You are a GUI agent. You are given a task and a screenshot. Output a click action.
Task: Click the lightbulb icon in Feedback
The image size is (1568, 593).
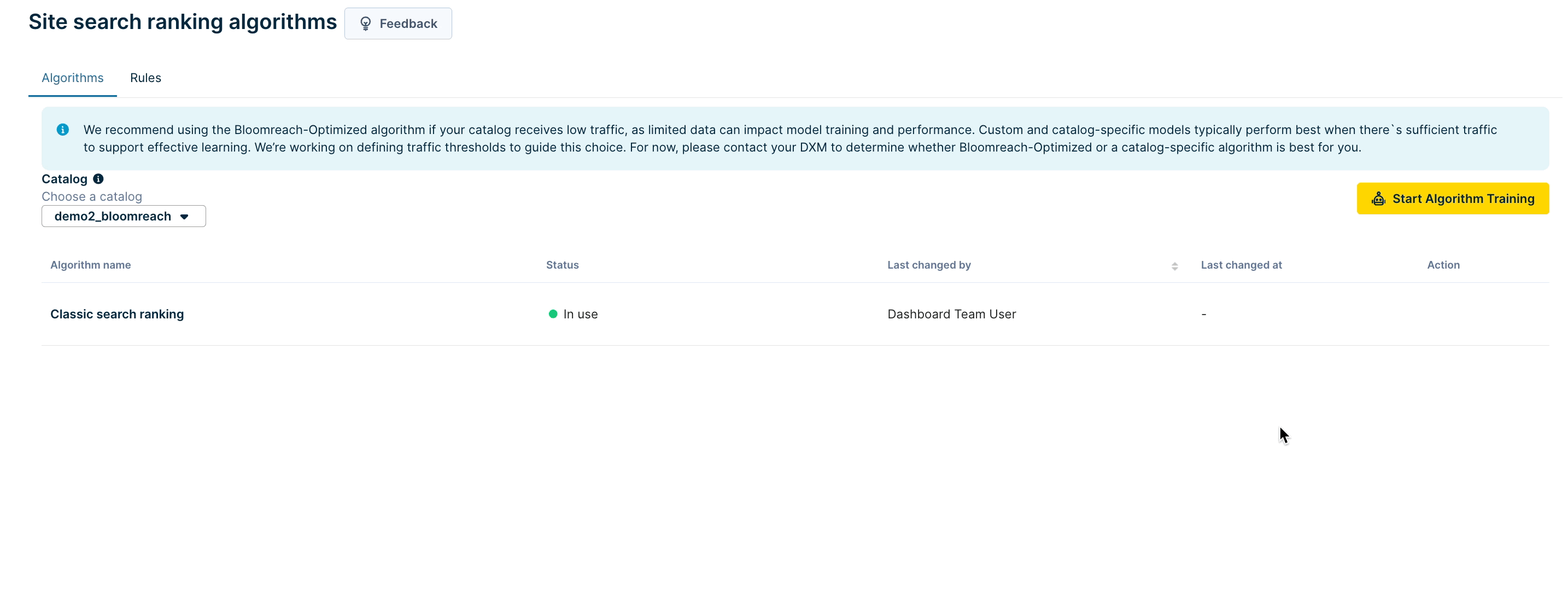pyautogui.click(x=365, y=24)
